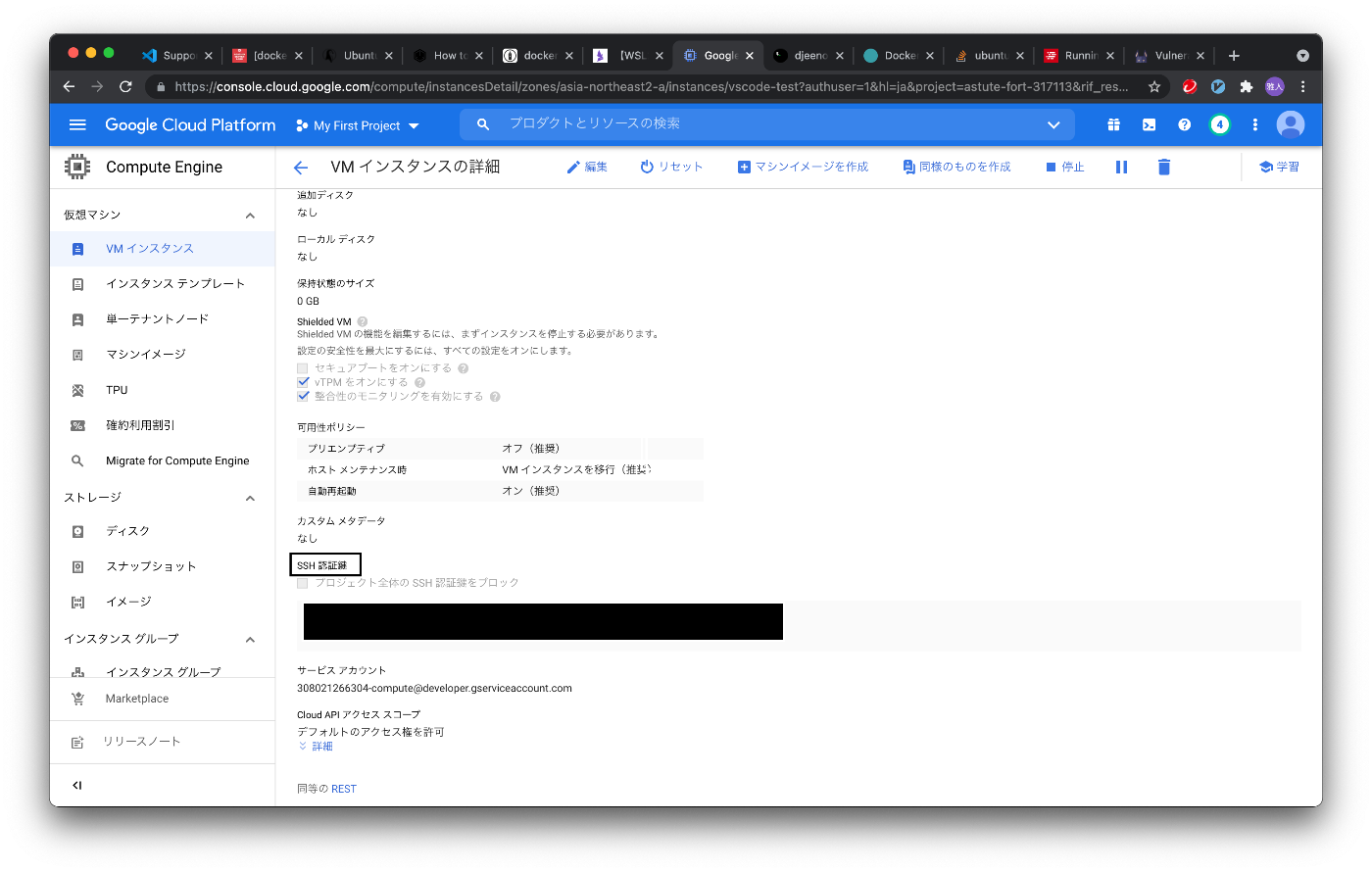Select VM インスタンス in sidebar
This screenshot has width=1372, height=872.
[x=163, y=249]
